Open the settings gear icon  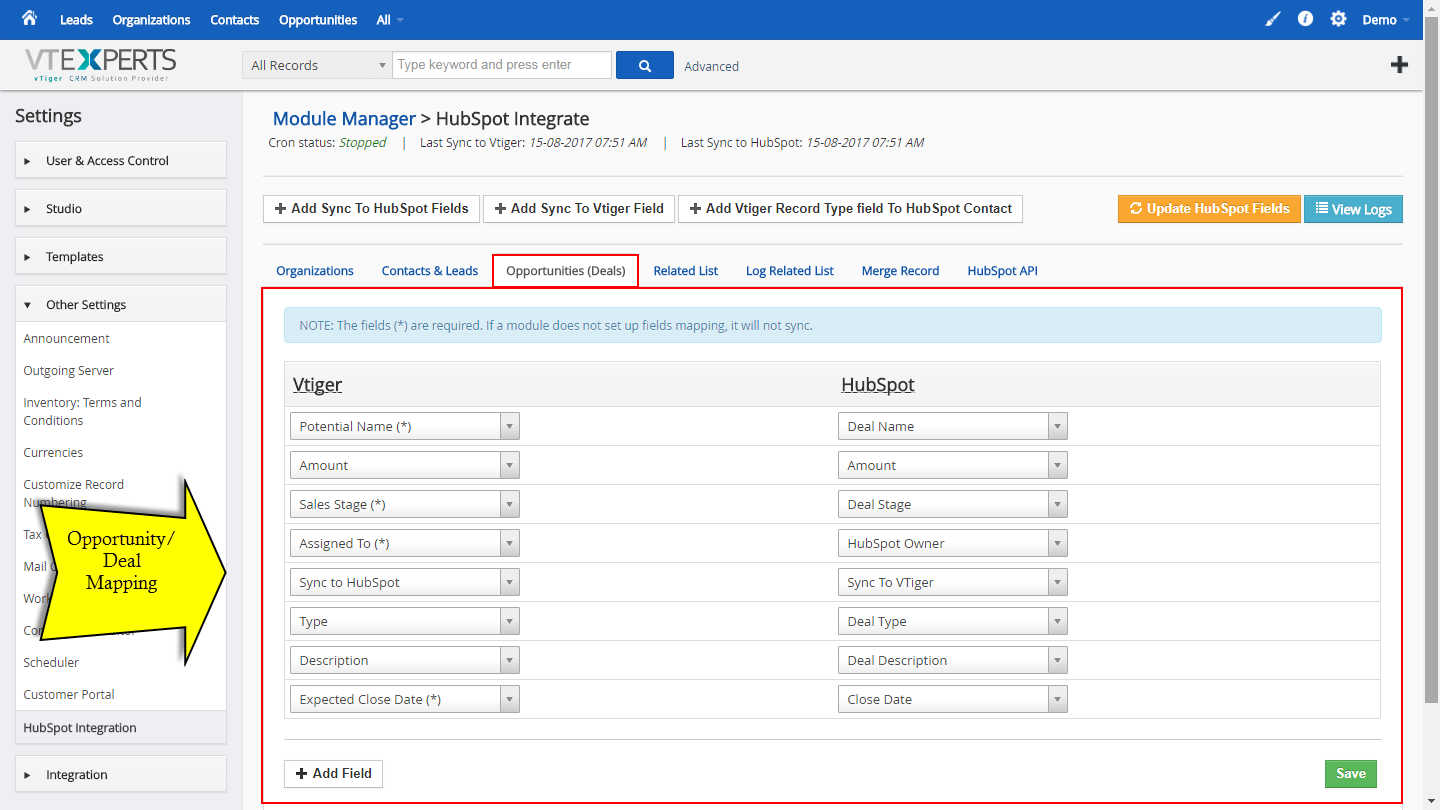coord(1338,19)
